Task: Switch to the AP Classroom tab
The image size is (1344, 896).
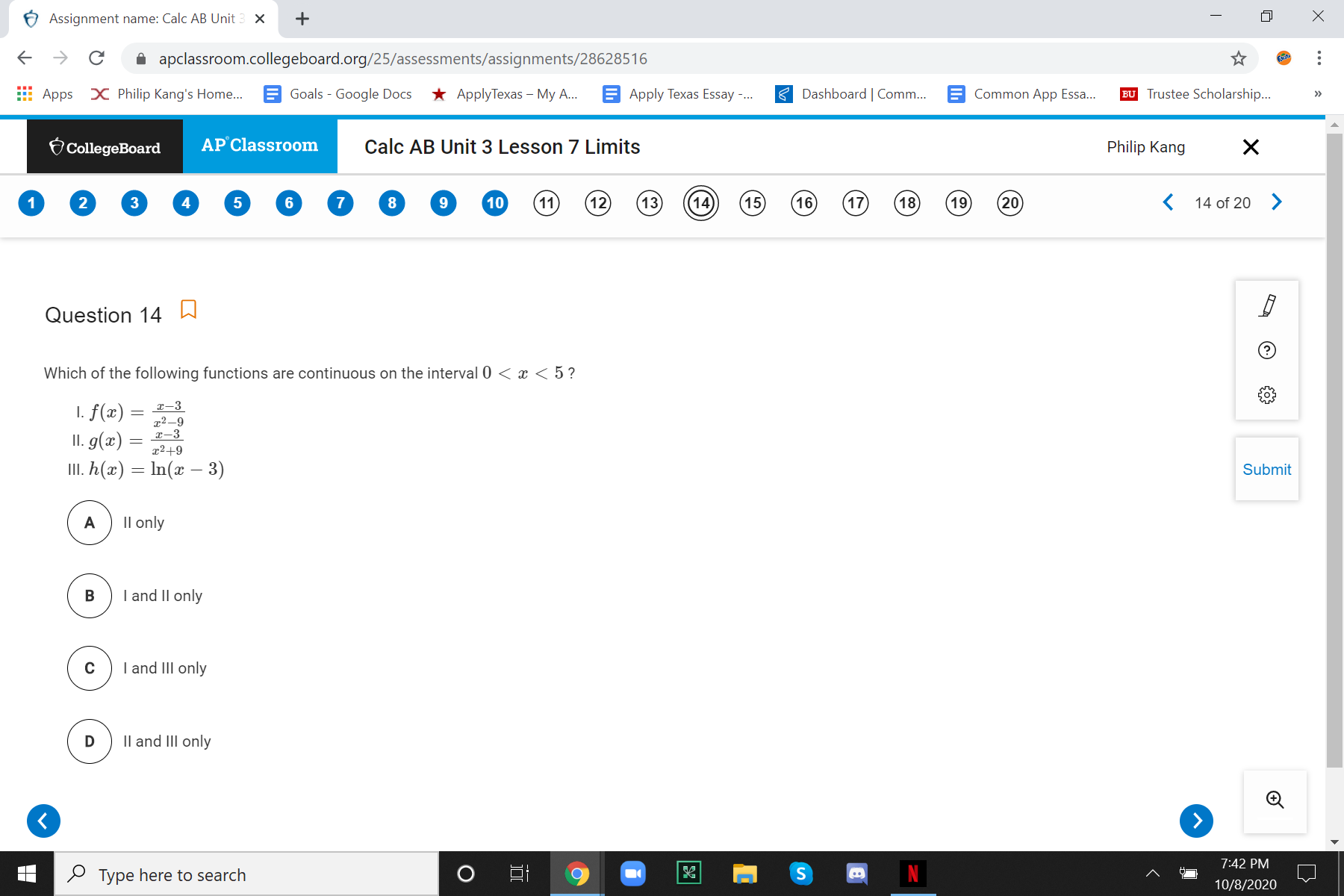Action: pyautogui.click(x=260, y=146)
